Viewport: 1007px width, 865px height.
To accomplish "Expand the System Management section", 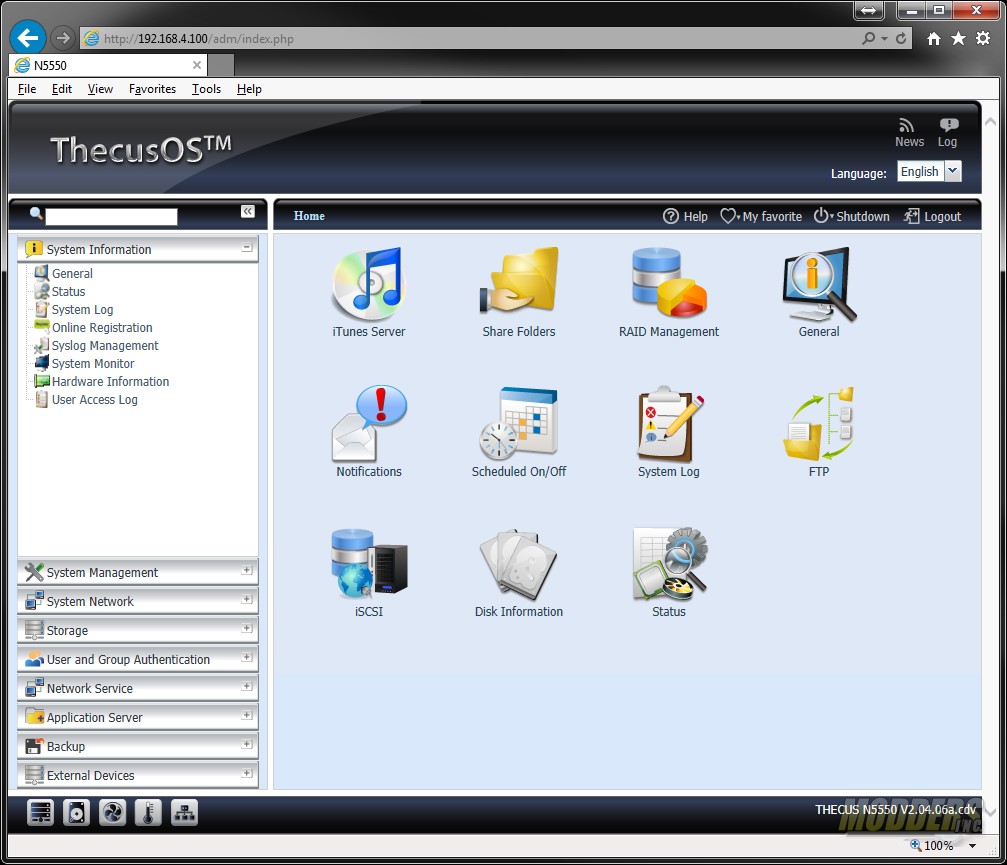I will tap(247, 570).
